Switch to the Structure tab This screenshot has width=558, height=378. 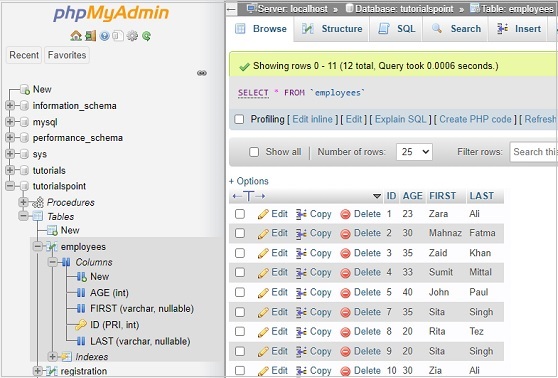pos(332,29)
